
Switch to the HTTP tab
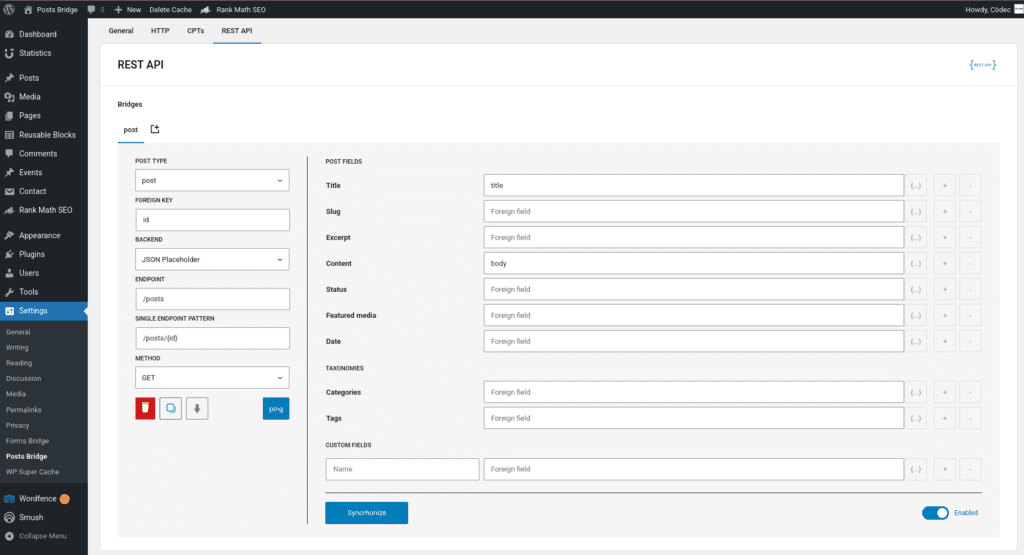(x=160, y=31)
